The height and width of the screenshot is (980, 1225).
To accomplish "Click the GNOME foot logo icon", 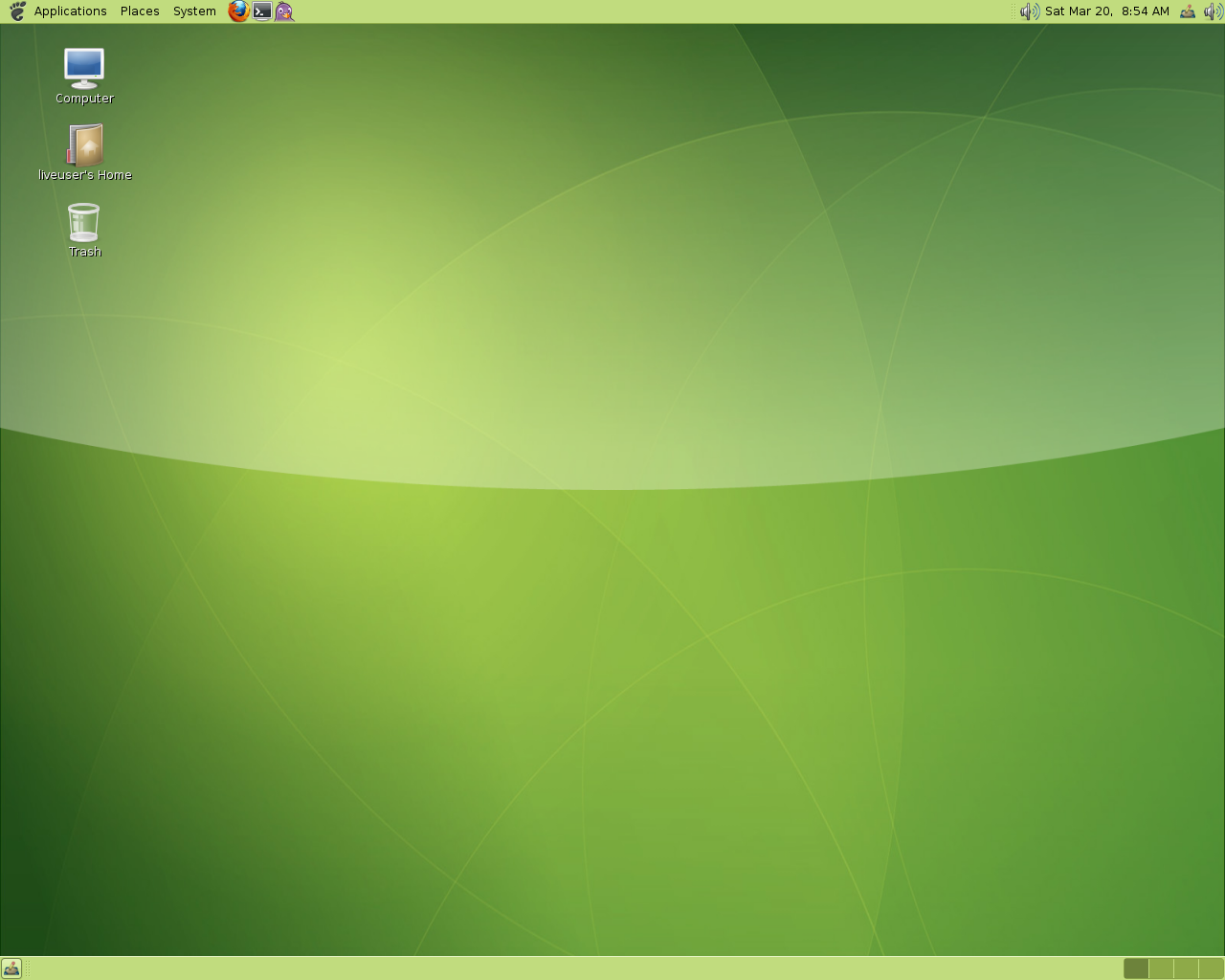I will [x=16, y=11].
